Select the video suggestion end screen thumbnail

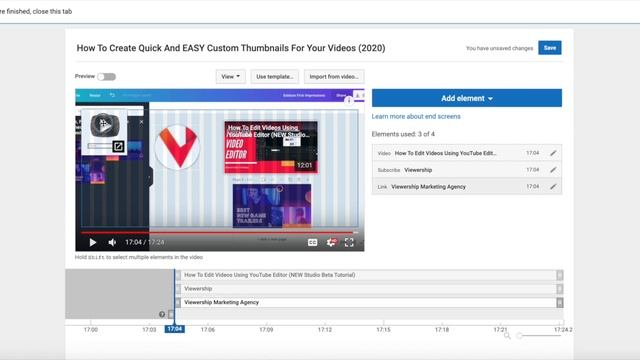pyautogui.click(x=271, y=147)
